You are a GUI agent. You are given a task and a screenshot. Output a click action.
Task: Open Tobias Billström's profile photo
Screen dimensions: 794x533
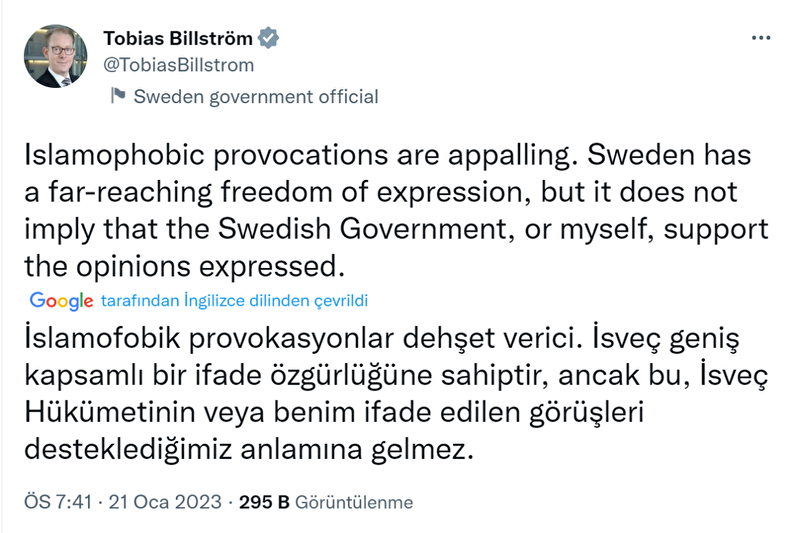click(x=56, y=56)
